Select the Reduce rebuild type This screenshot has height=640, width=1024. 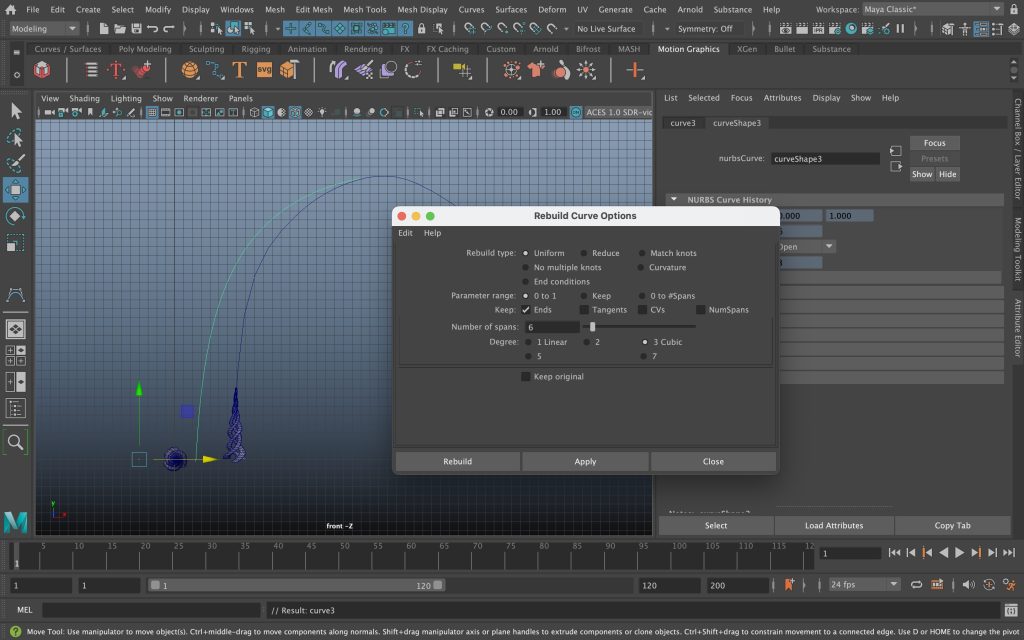tap(584, 253)
